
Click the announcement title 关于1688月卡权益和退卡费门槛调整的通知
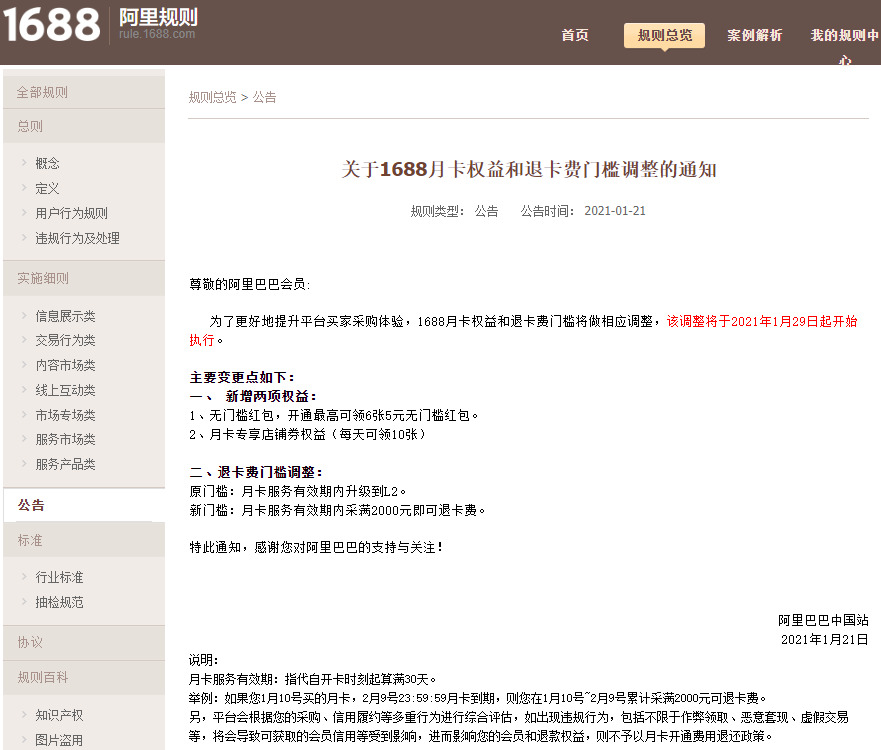pyautogui.click(x=529, y=169)
